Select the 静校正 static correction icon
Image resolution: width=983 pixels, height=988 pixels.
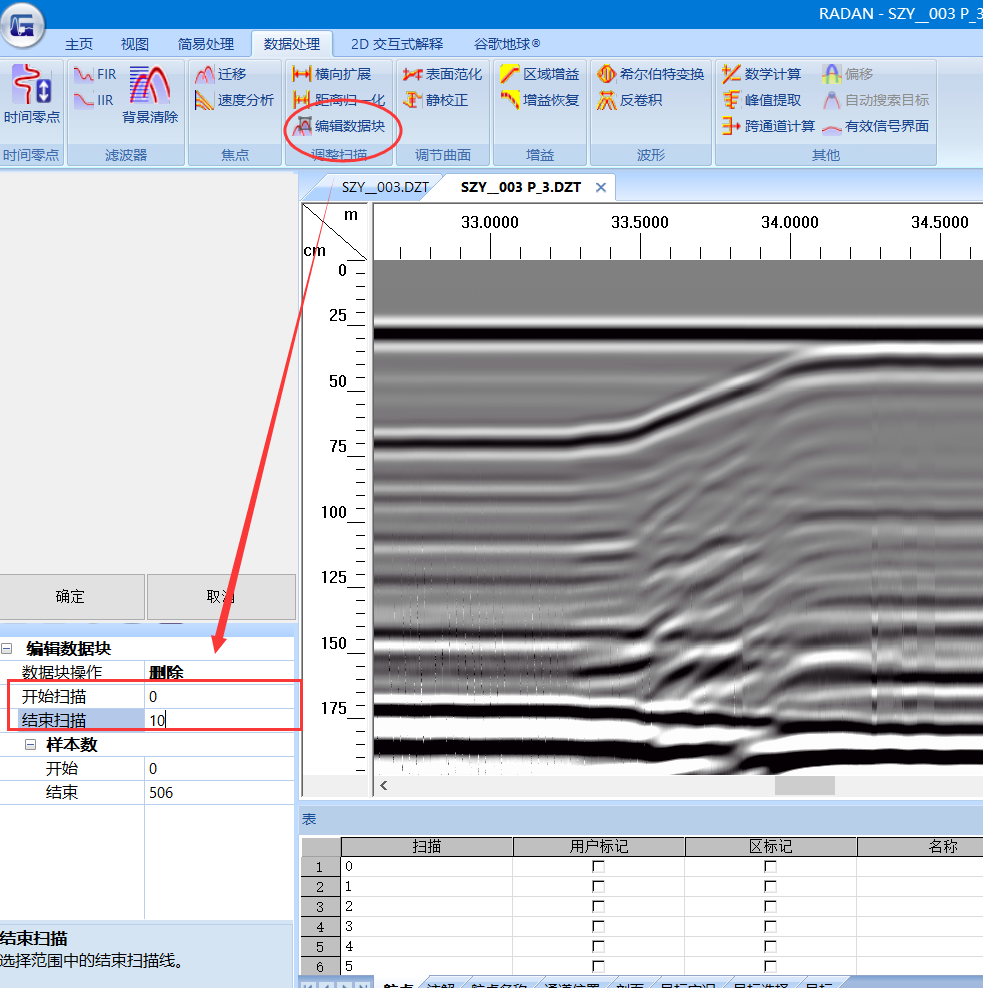click(x=435, y=100)
